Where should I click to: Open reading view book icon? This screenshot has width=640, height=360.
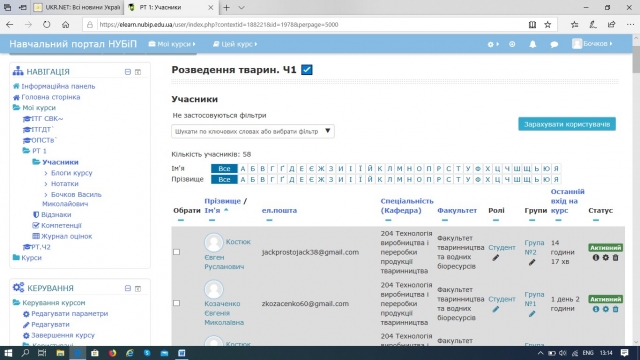(x=532, y=24)
